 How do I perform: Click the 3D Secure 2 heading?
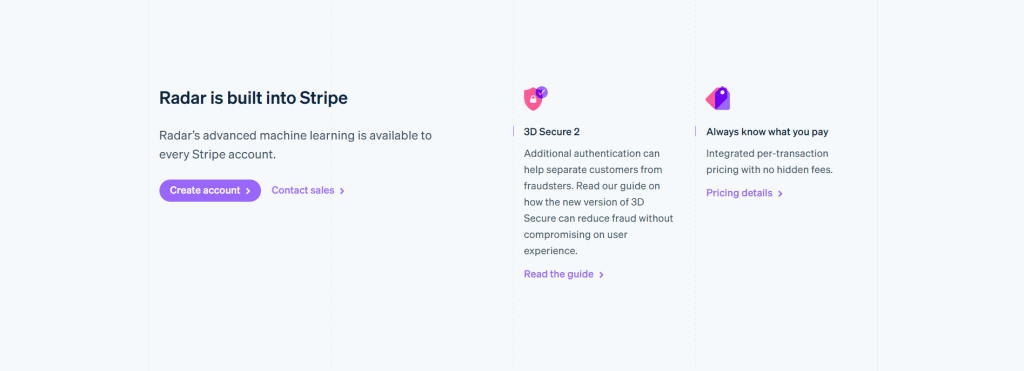[x=552, y=131]
